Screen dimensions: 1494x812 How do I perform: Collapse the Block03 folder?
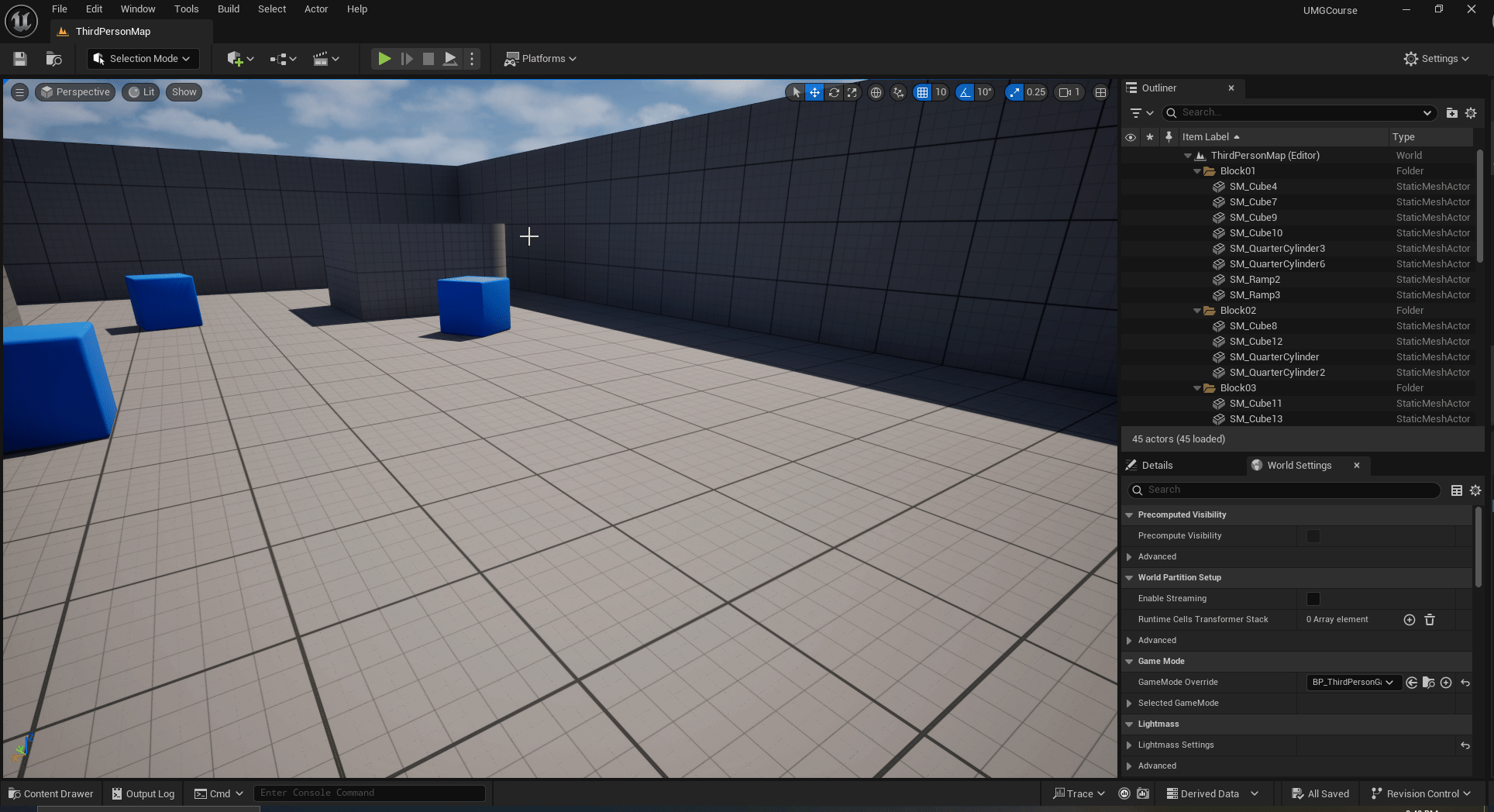tap(1197, 388)
